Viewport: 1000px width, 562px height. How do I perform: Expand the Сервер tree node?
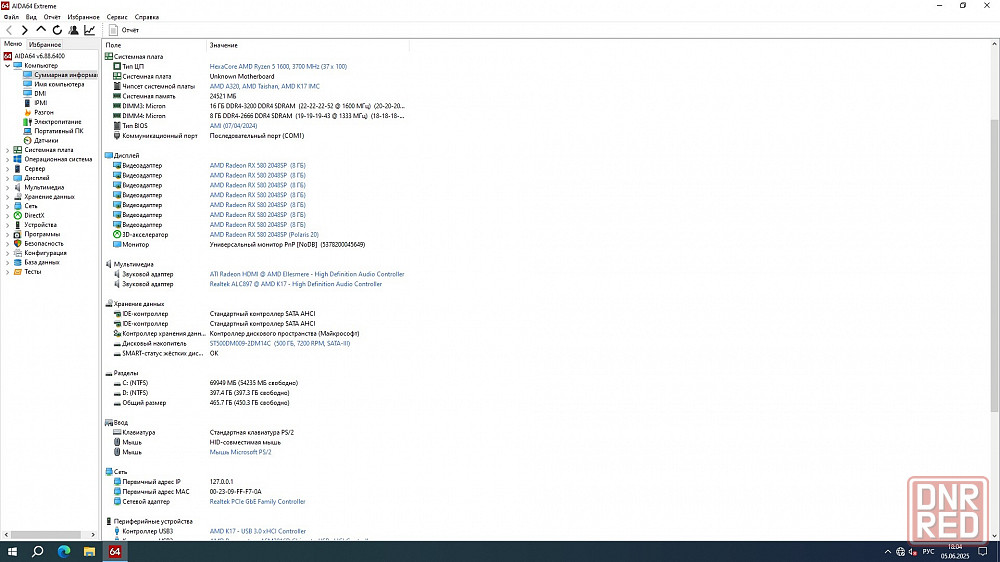click(8, 168)
